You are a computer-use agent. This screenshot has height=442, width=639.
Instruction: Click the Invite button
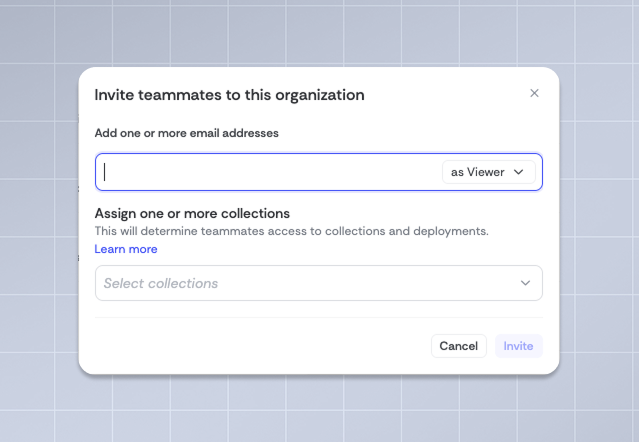point(518,346)
